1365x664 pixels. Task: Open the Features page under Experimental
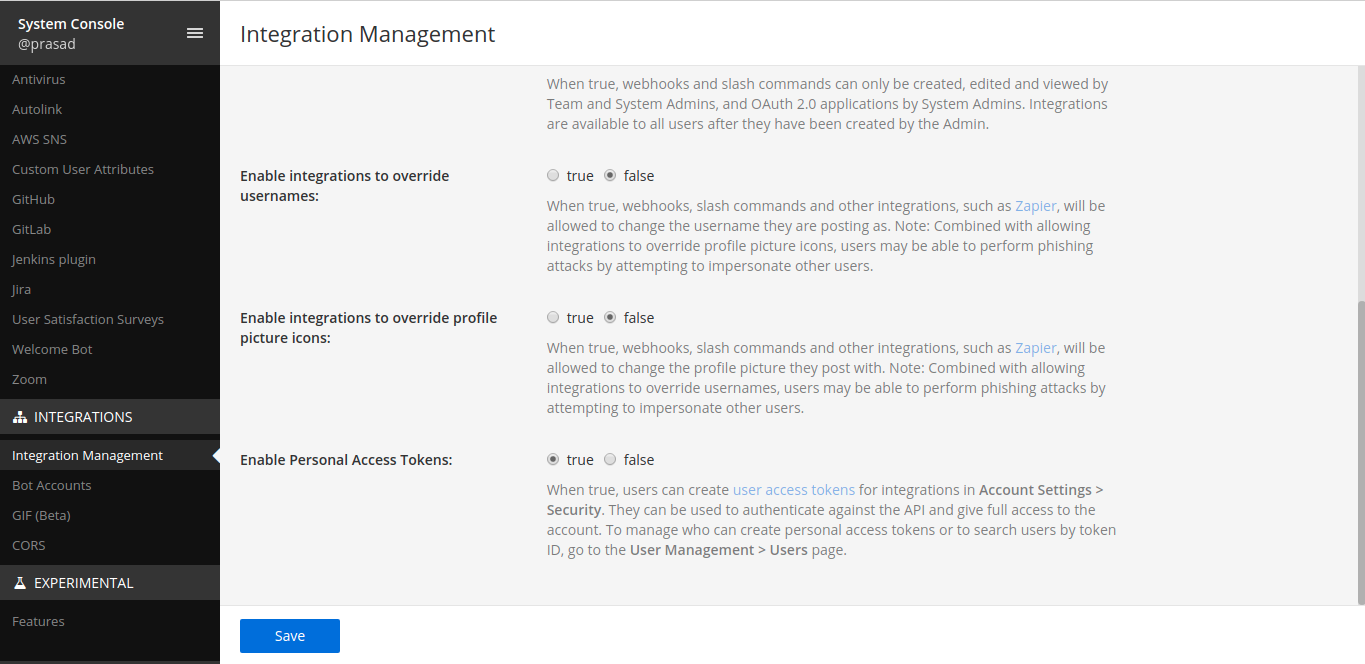coord(38,621)
